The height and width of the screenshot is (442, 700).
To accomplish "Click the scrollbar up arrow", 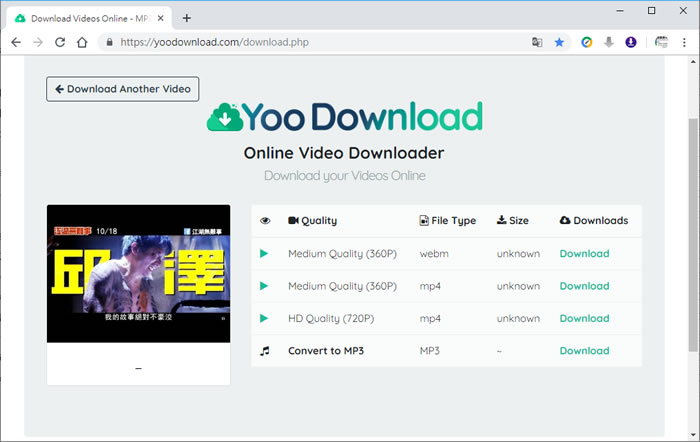I will (x=693, y=62).
